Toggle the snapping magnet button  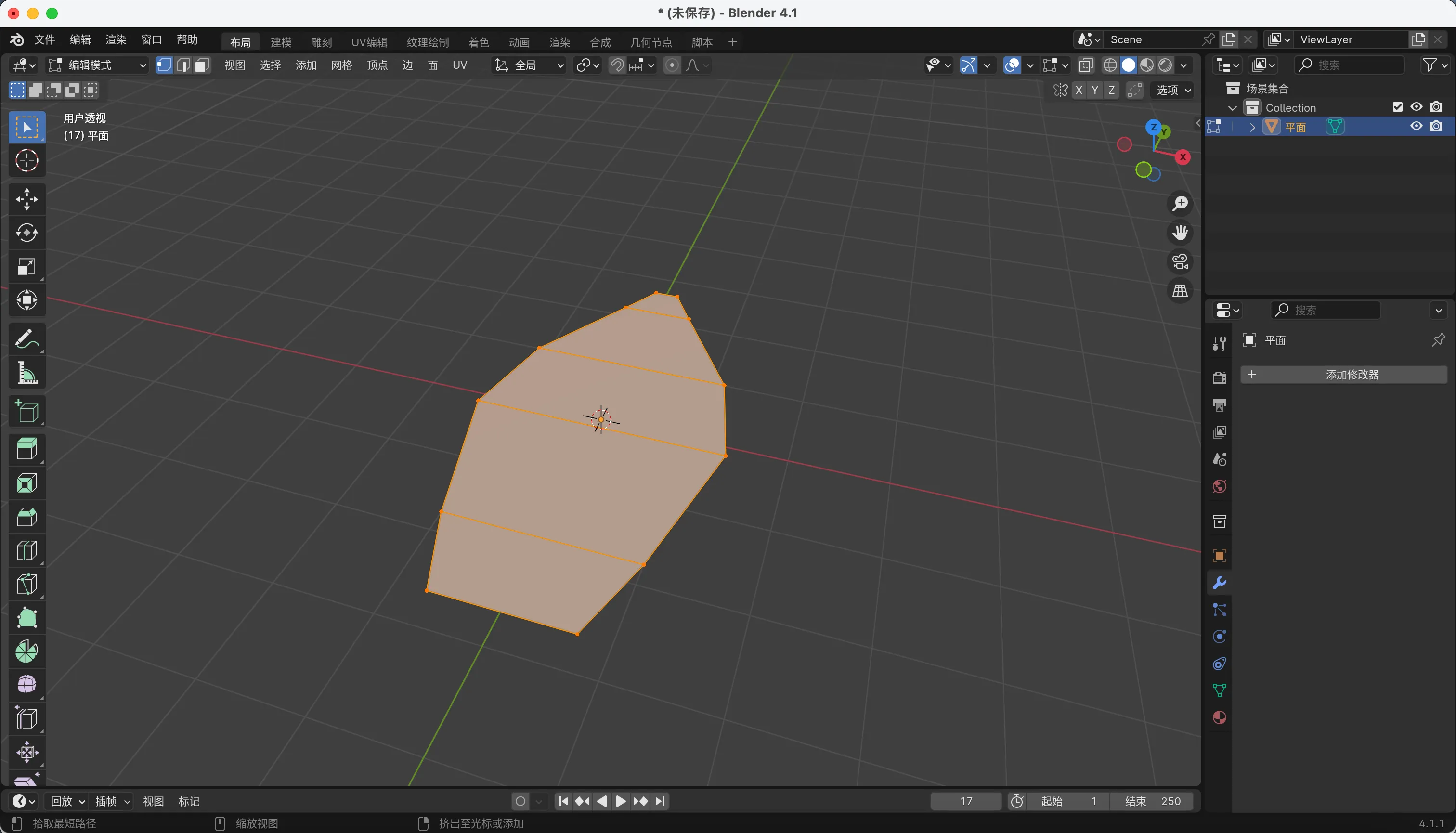coord(617,65)
